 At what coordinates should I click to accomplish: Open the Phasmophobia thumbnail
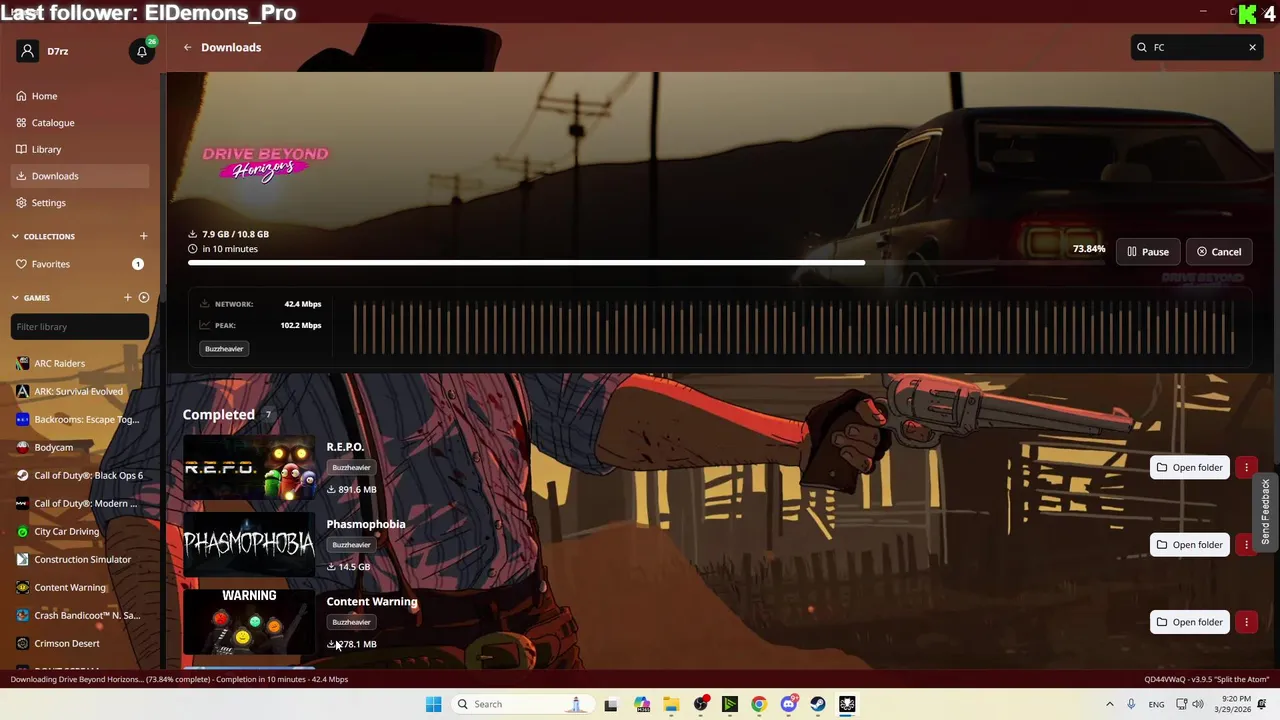click(x=249, y=545)
